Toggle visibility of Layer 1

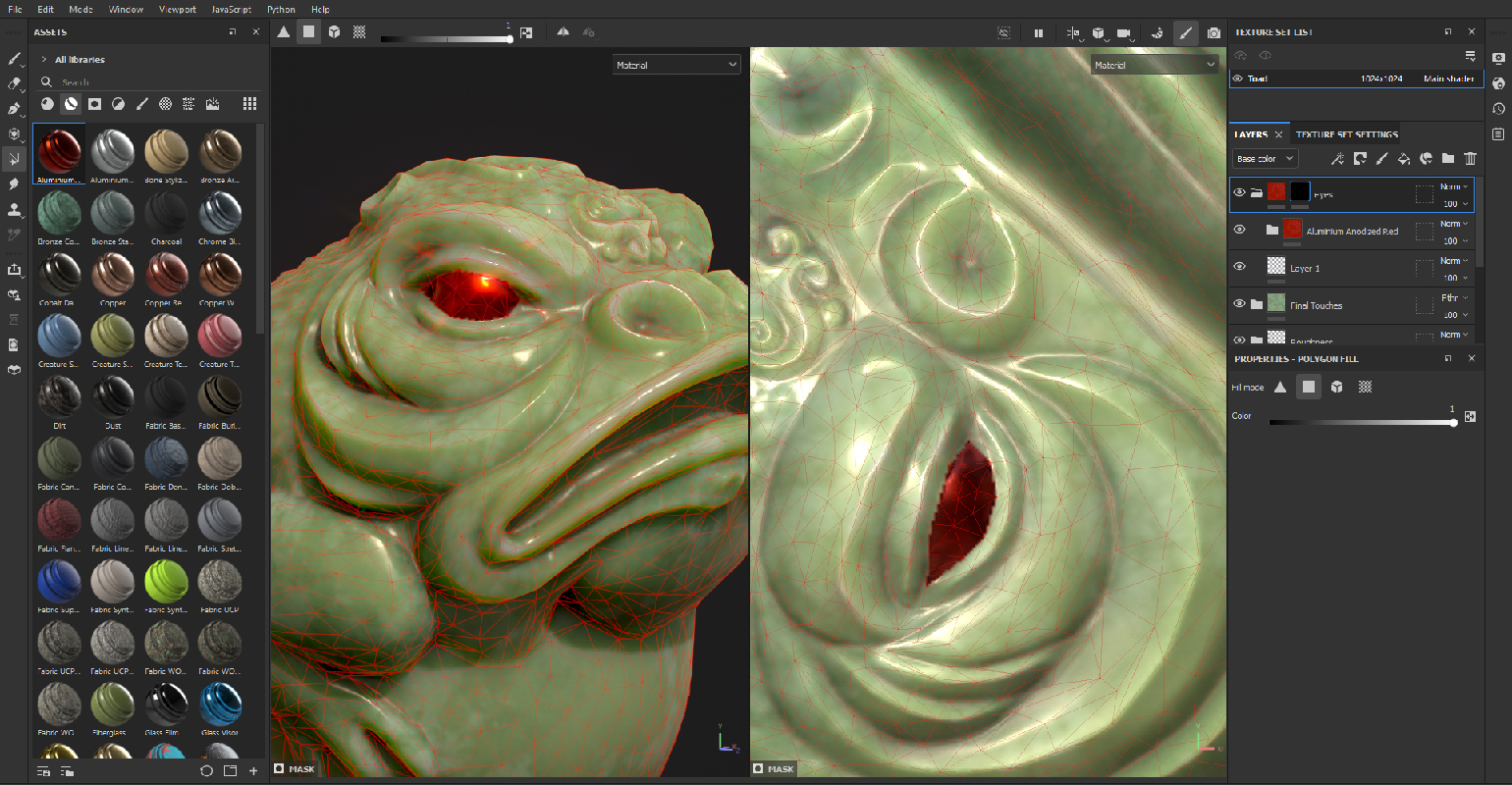point(1239,266)
